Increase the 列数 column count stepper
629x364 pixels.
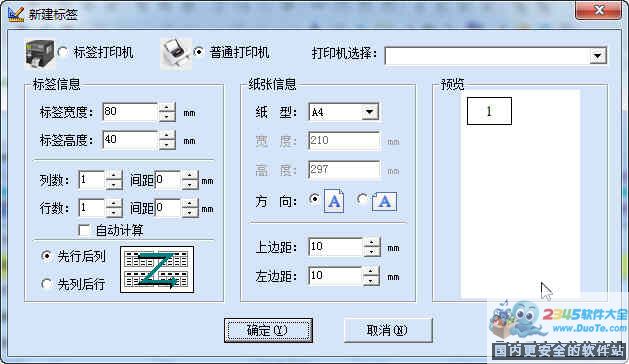(114, 175)
